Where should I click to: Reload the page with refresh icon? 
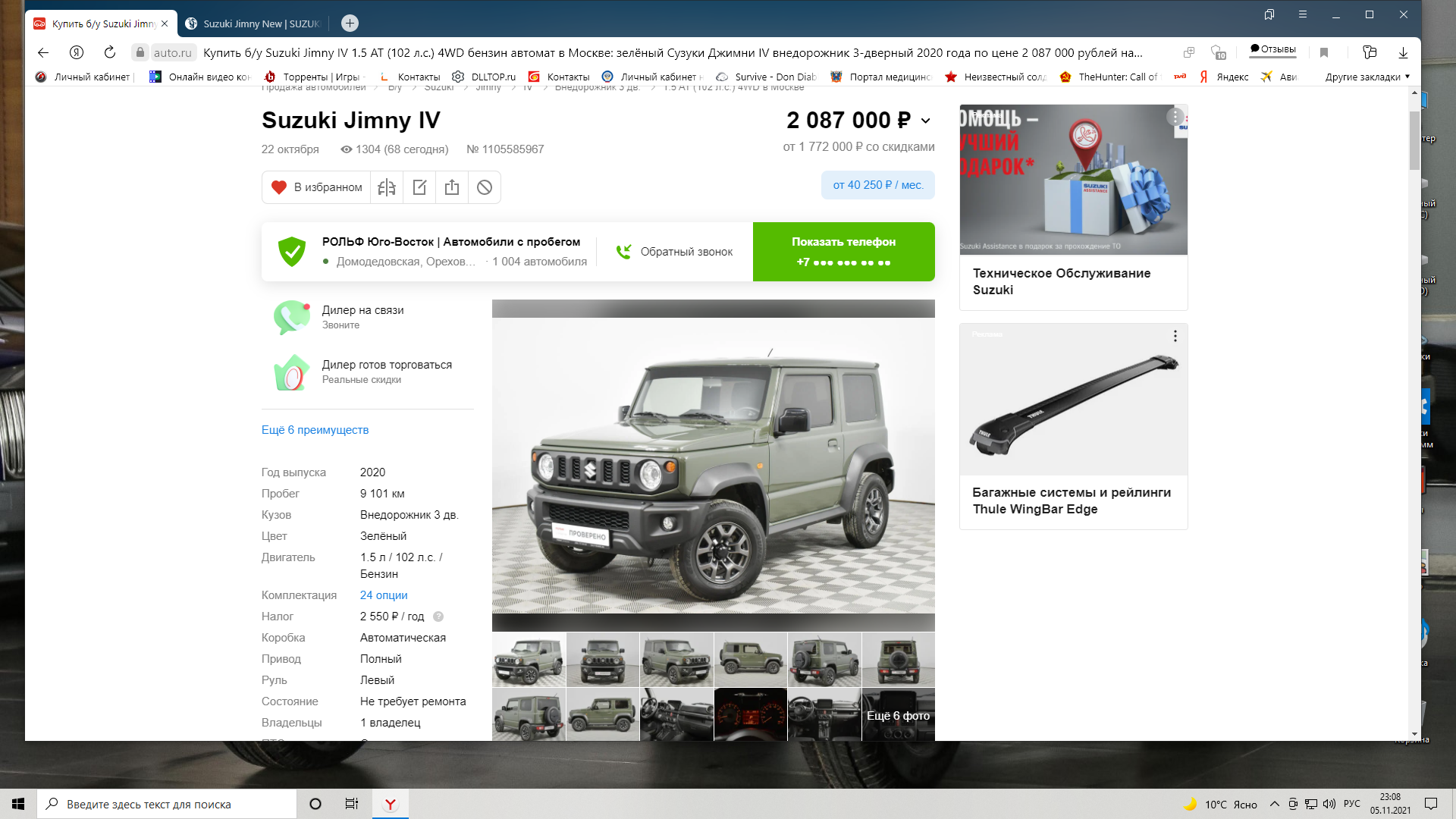point(110,52)
